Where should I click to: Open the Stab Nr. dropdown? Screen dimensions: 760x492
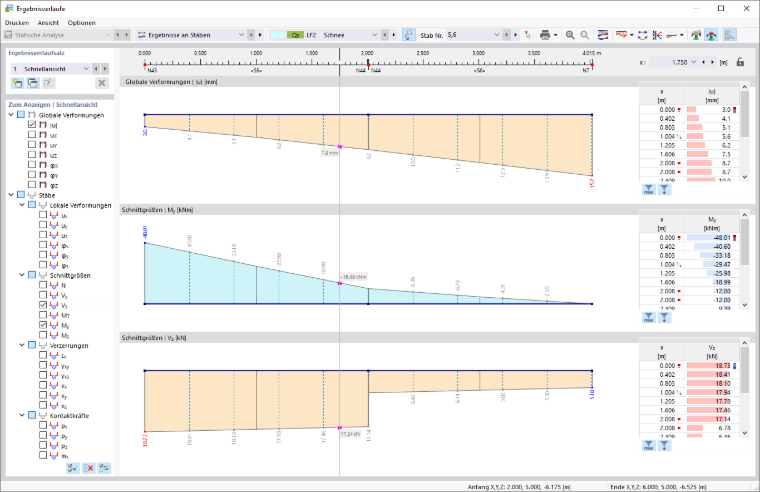coord(496,35)
